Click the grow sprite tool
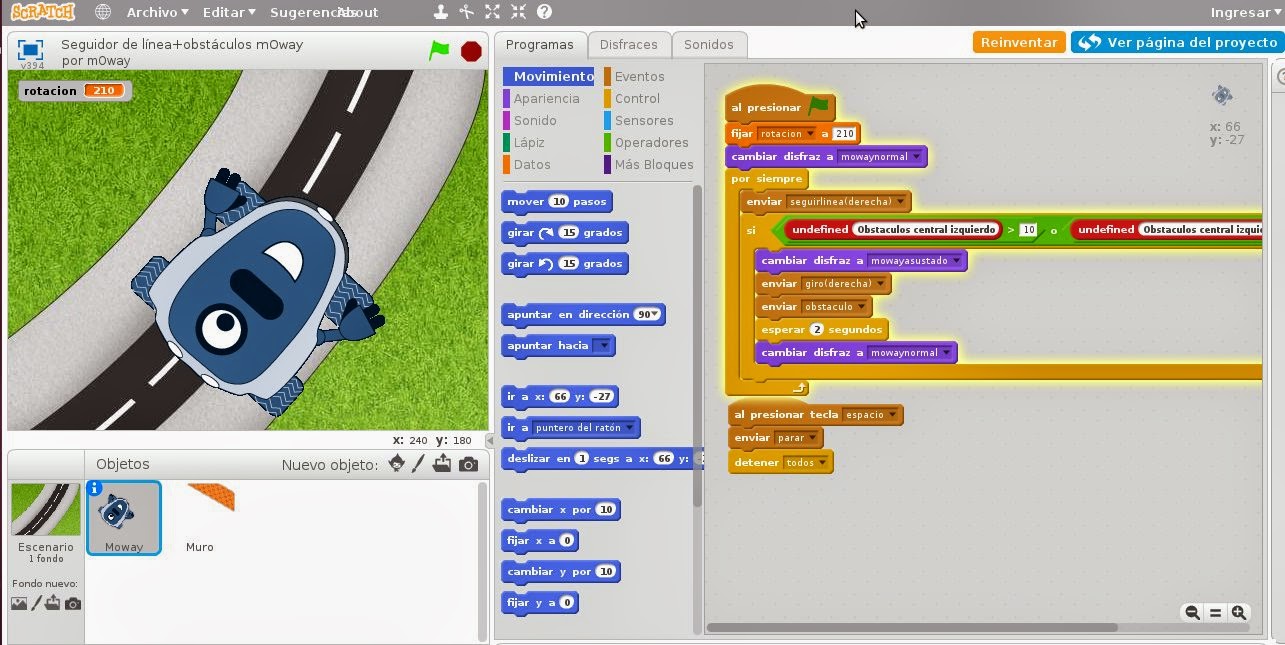This screenshot has width=1285, height=645. click(491, 11)
